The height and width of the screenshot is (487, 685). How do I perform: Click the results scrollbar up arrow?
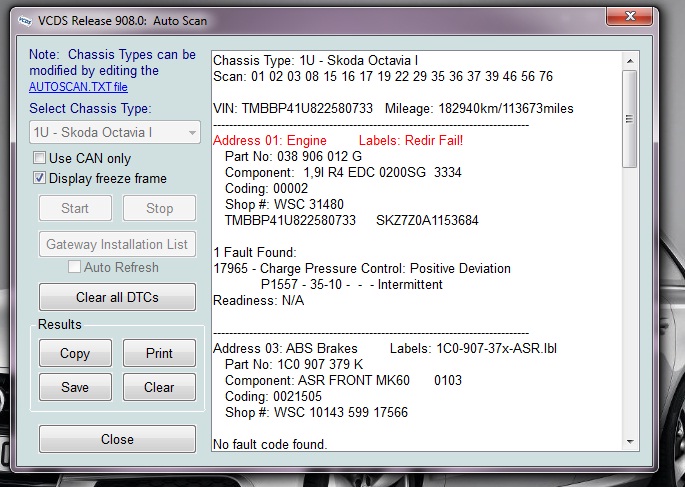[630, 61]
